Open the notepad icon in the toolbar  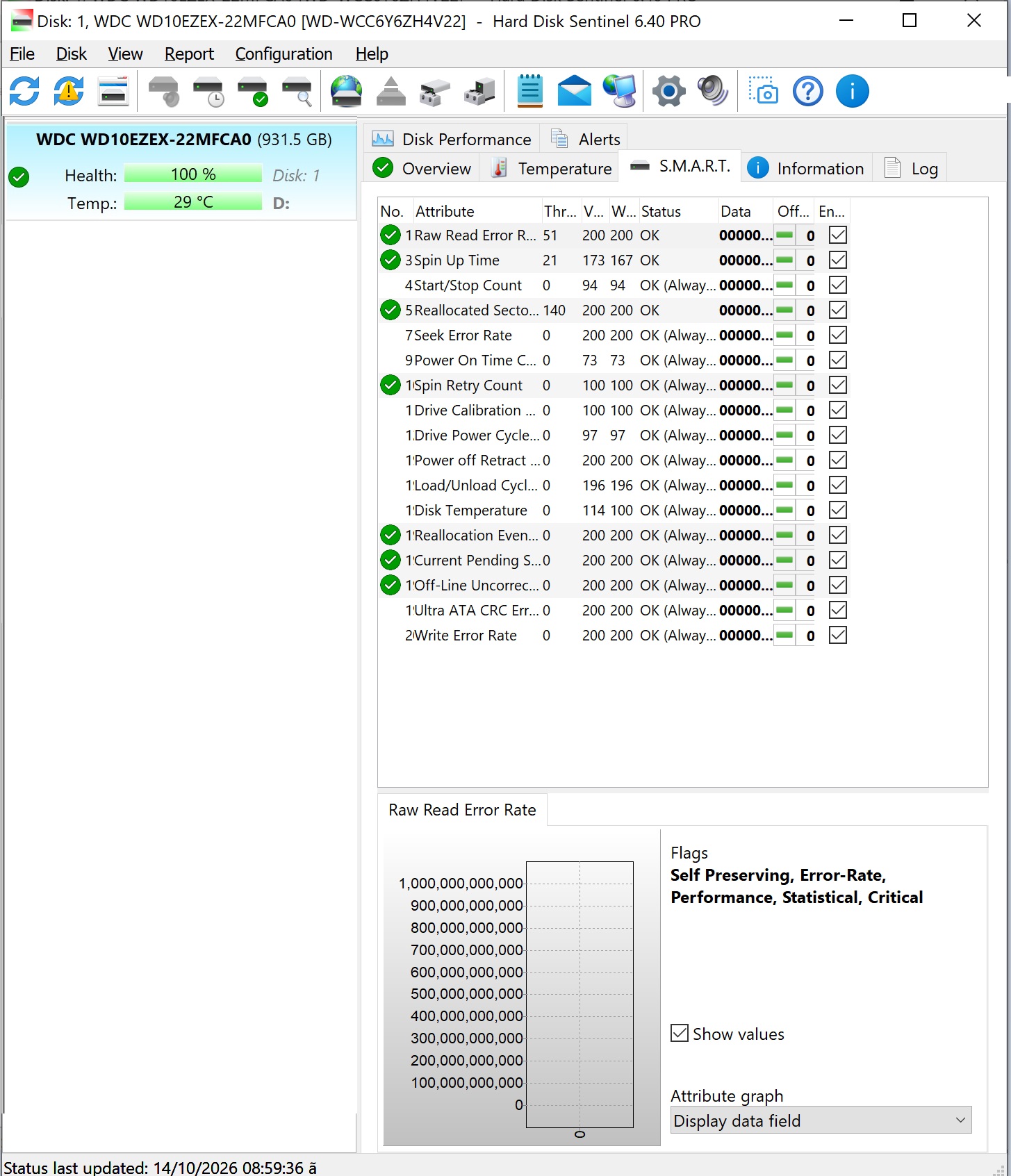(x=530, y=91)
